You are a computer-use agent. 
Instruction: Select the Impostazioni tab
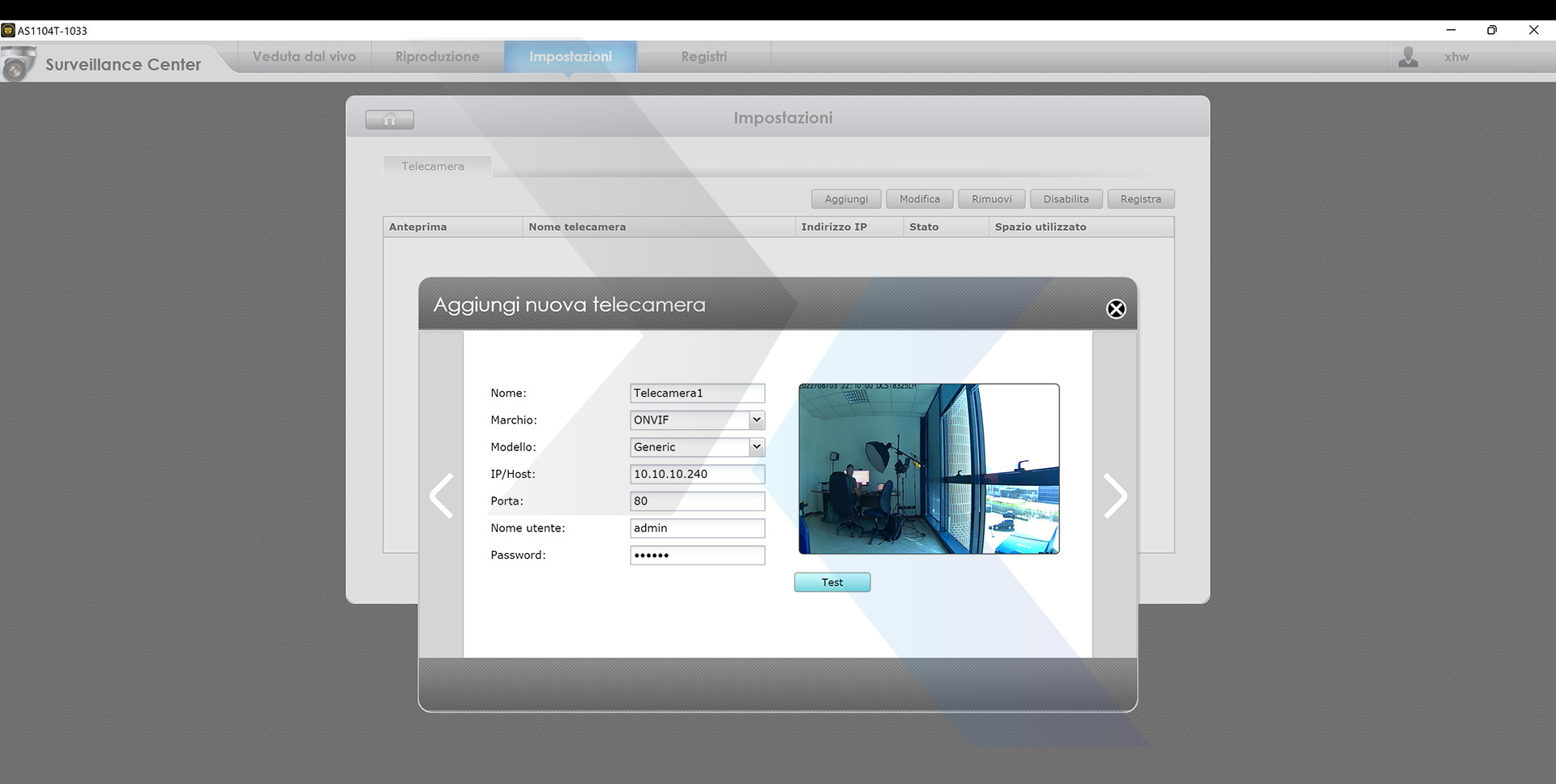[571, 57]
